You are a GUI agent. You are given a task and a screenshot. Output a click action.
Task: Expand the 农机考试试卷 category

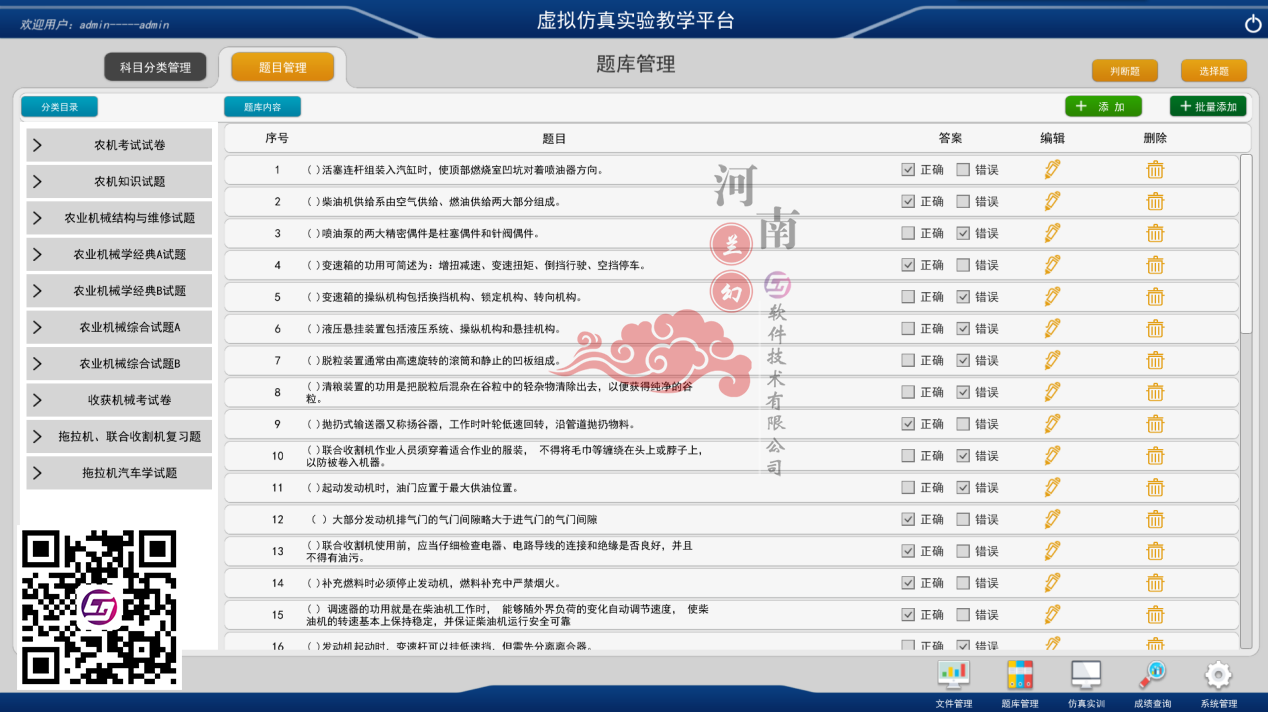(118, 144)
